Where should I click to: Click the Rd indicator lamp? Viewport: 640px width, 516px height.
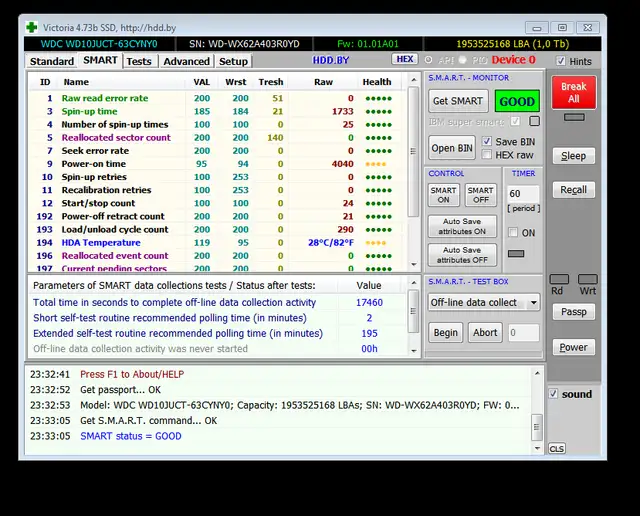(x=559, y=279)
